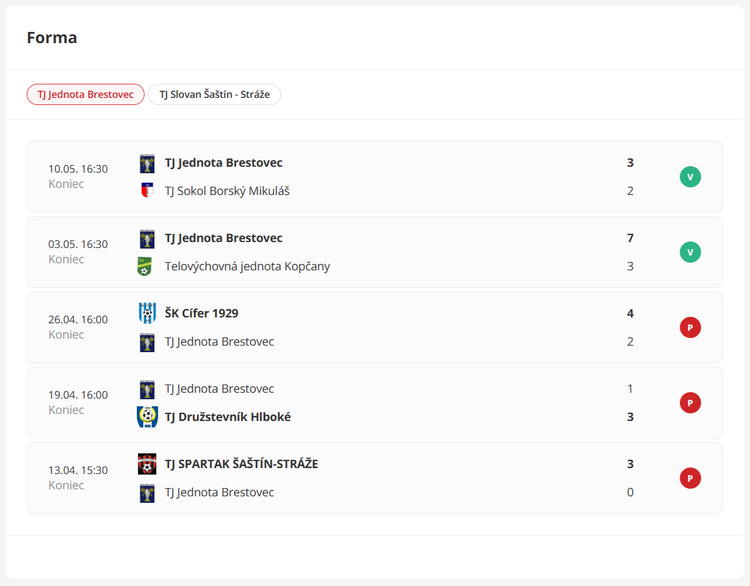Open the 03.05. 16:30 match row
The height and width of the screenshot is (586, 750).
[x=375, y=252]
